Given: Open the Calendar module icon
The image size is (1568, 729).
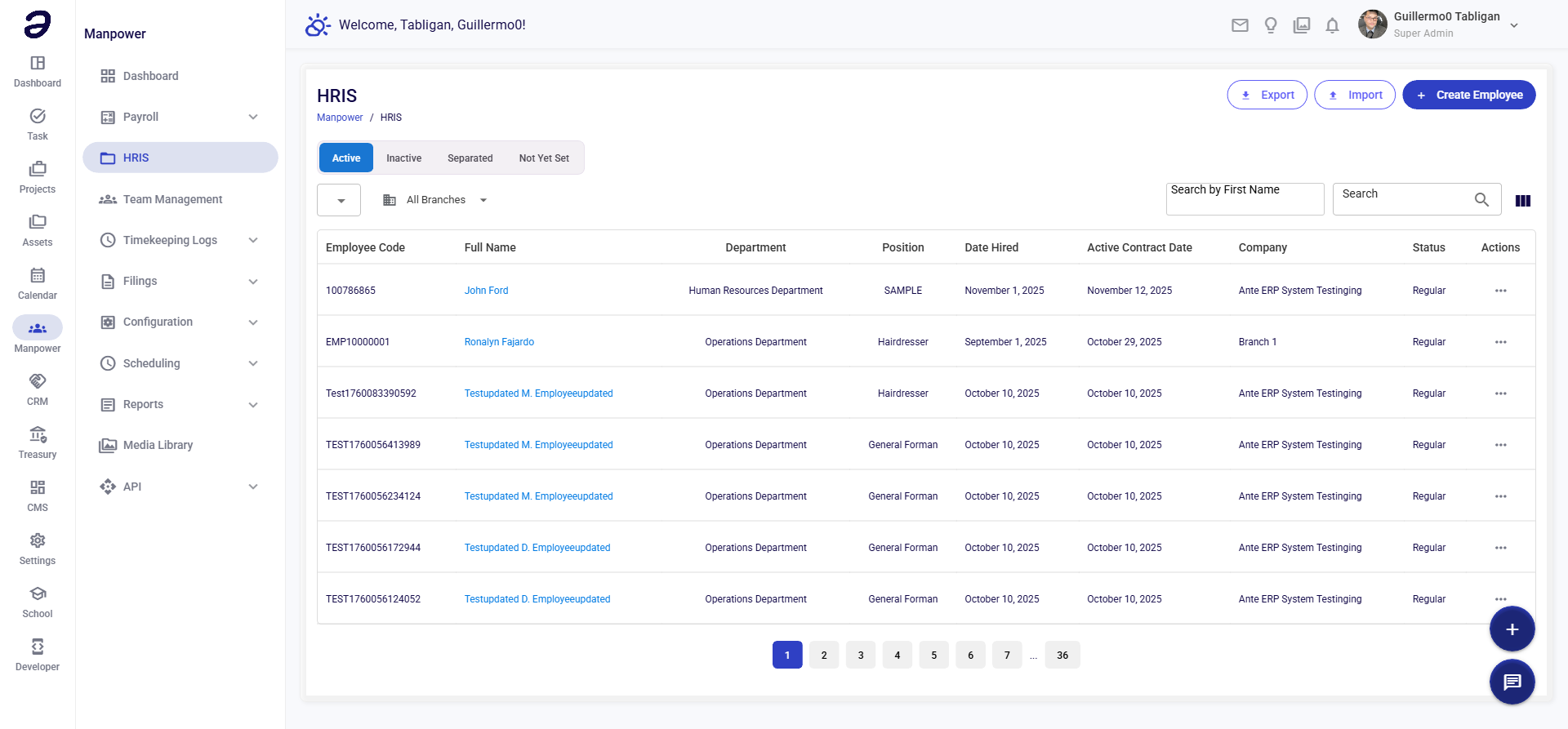Looking at the screenshot, I should (38, 275).
